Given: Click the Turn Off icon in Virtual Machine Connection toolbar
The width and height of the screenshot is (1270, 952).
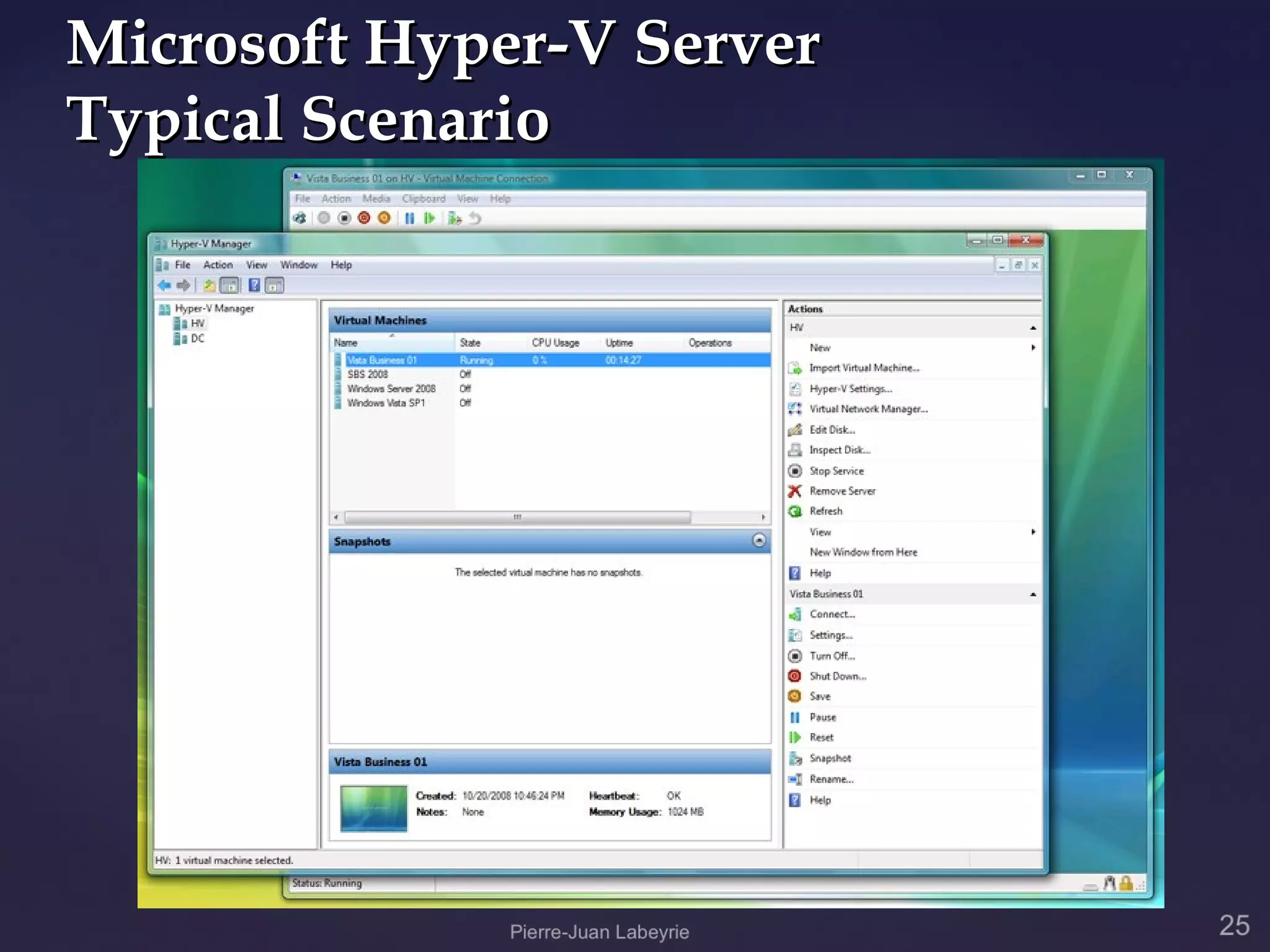Looking at the screenshot, I should pos(344,218).
